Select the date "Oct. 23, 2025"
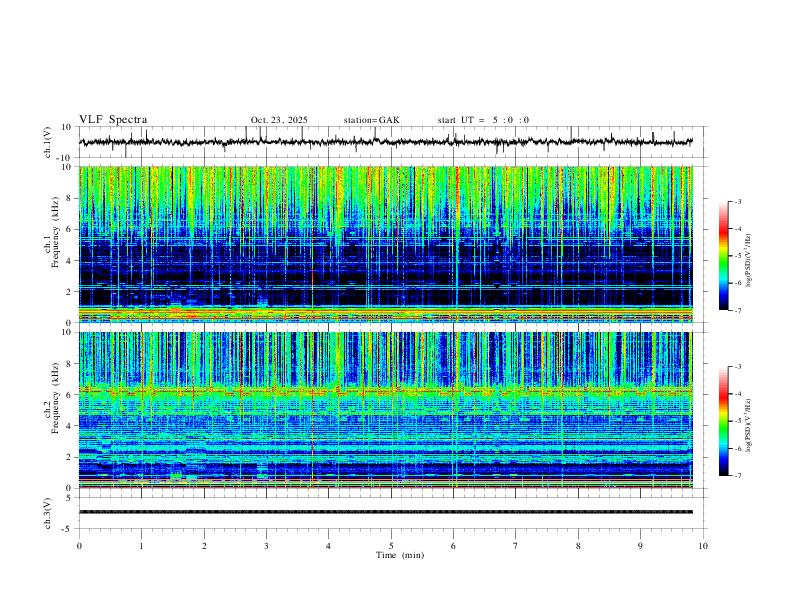 click(x=279, y=120)
